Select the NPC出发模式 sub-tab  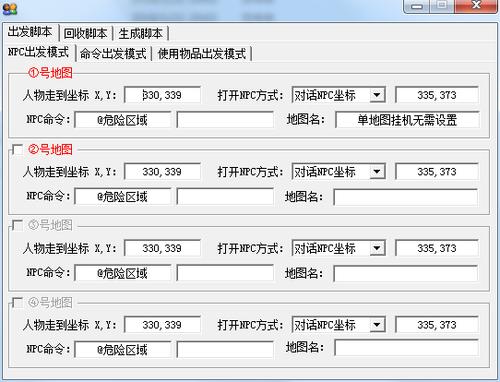(39, 52)
